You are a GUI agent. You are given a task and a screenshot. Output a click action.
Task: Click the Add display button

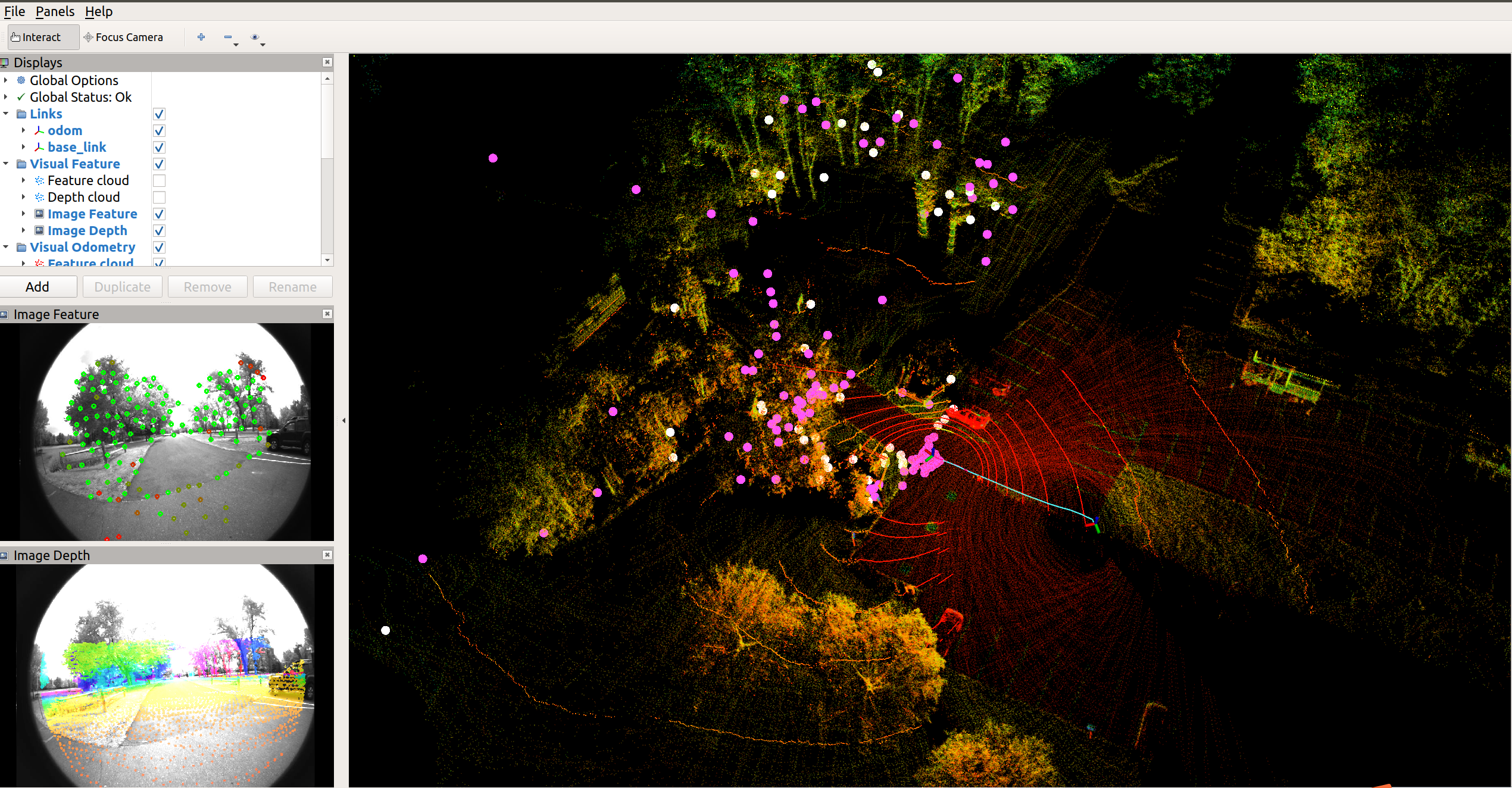click(x=38, y=287)
